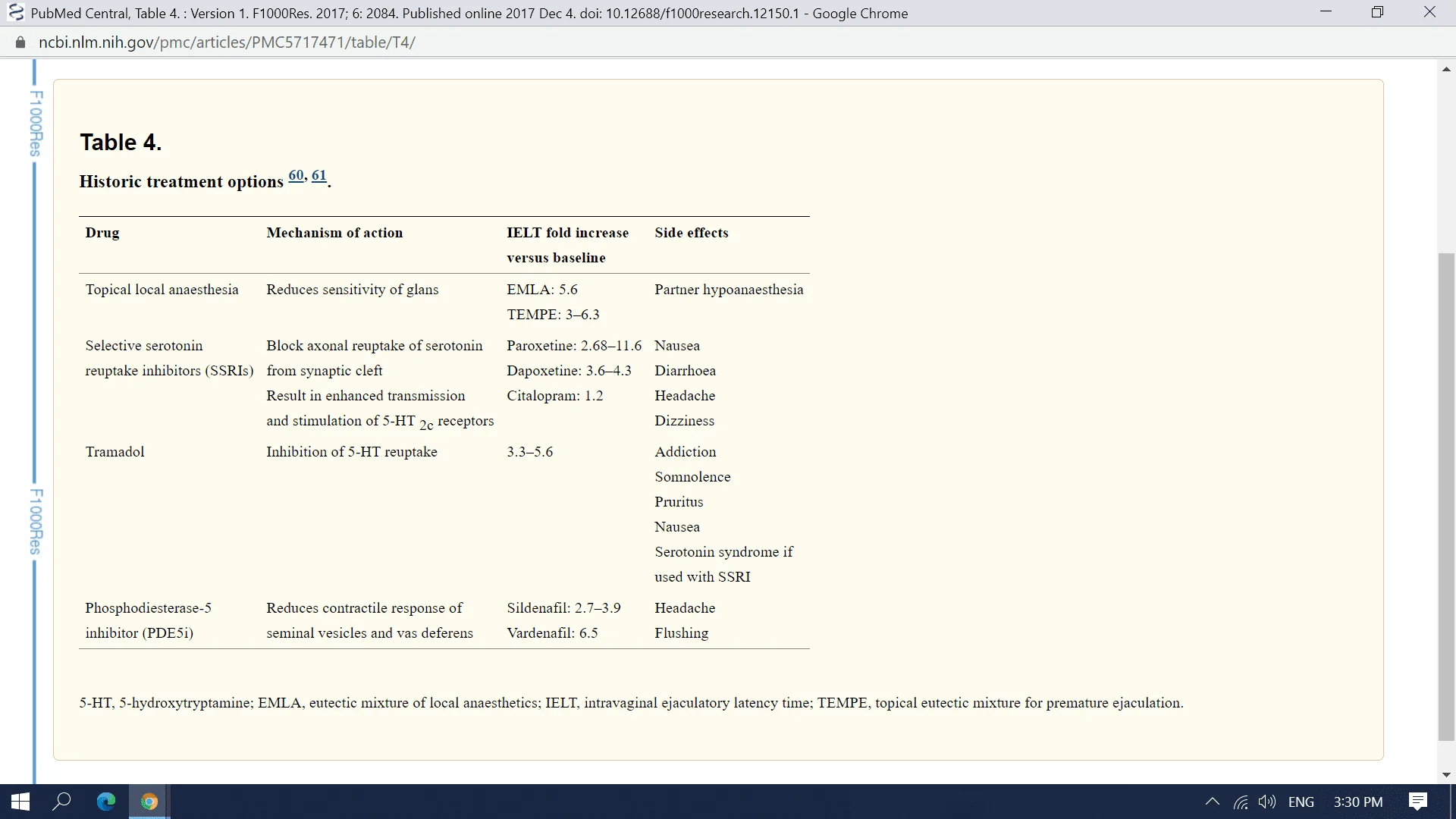The width and height of the screenshot is (1456, 819).
Task: Click 'Sildenafil: 2.7–3.9' value
Action: tap(563, 608)
